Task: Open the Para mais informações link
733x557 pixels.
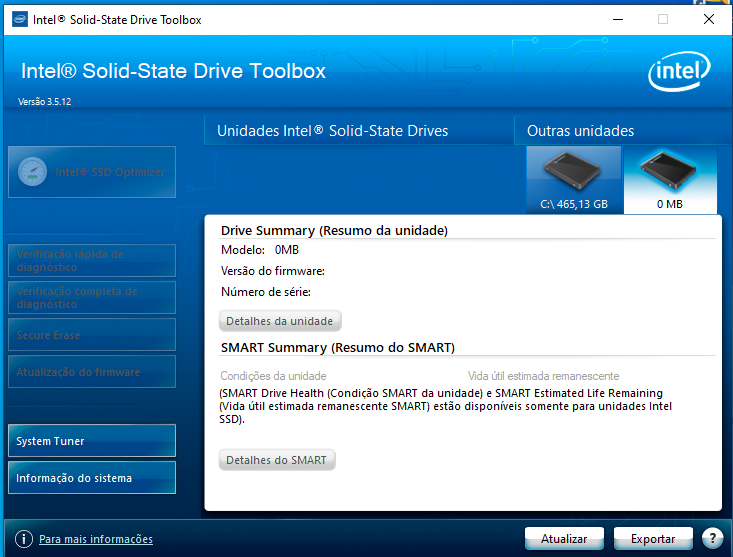Action: (x=96, y=539)
